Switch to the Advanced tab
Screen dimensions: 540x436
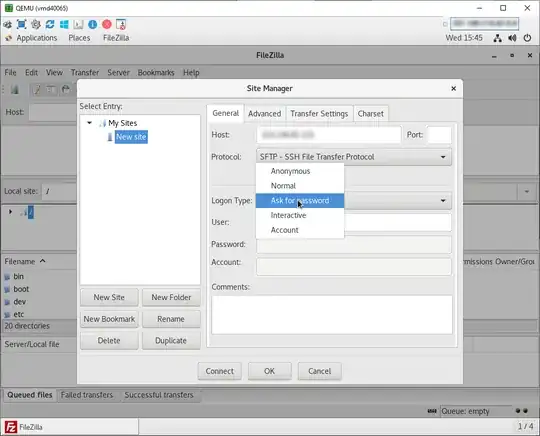(264, 114)
